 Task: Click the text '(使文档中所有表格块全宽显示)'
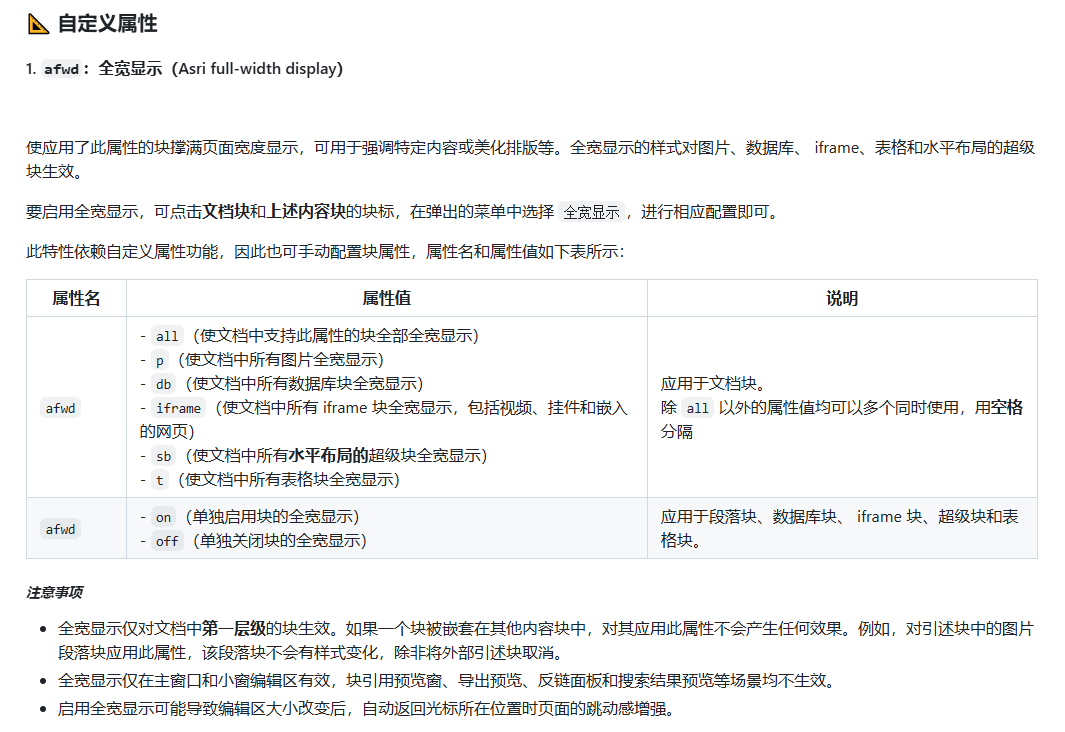point(289,479)
